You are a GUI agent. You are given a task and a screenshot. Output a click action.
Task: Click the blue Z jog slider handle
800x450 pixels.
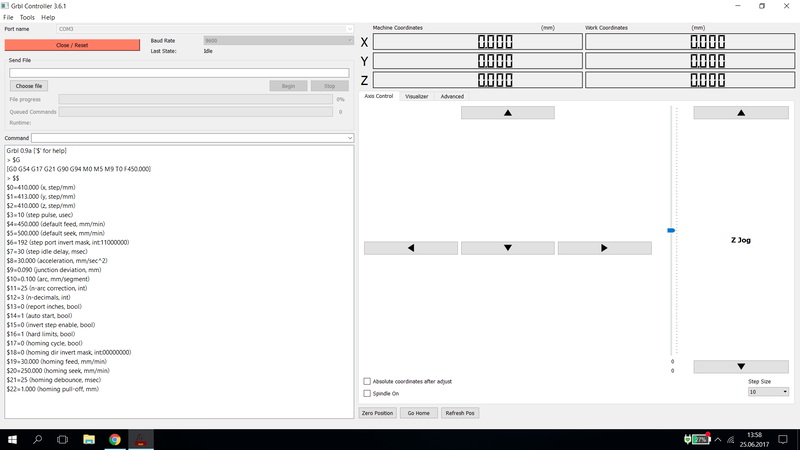pos(671,231)
